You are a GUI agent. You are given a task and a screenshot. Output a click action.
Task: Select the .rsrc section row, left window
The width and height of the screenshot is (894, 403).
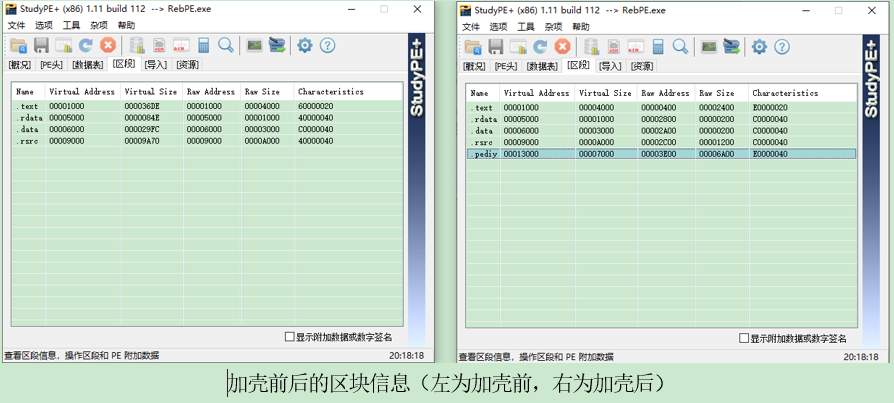207,141
